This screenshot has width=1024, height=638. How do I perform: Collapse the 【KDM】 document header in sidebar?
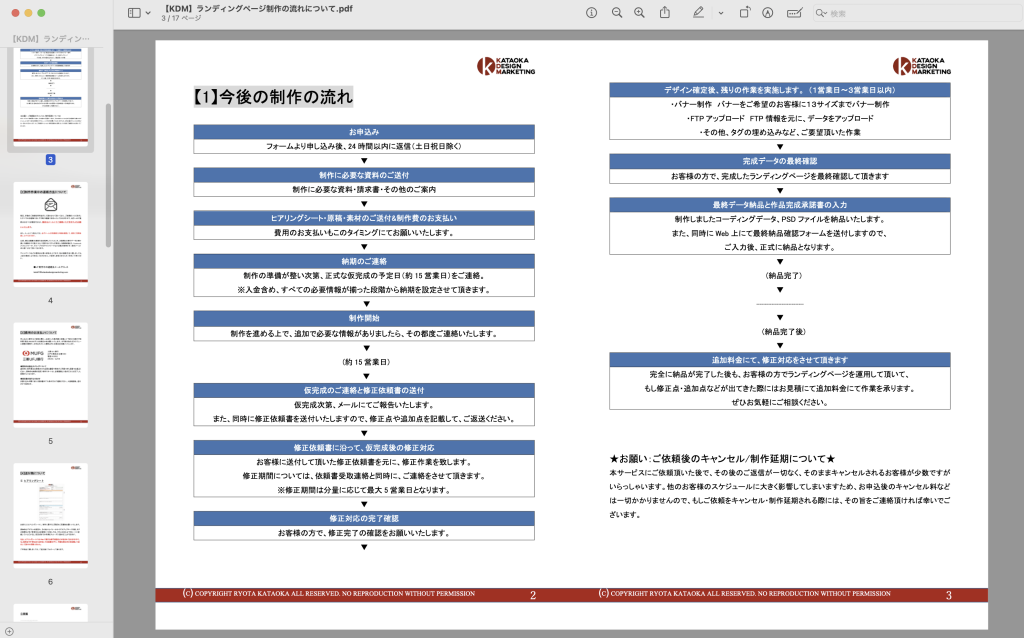pyautogui.click(x=50, y=38)
